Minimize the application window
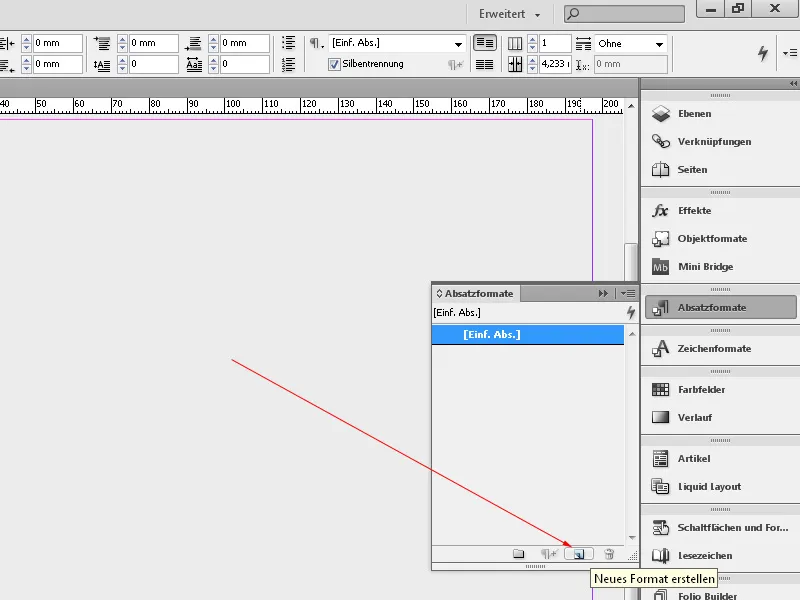 (711, 9)
